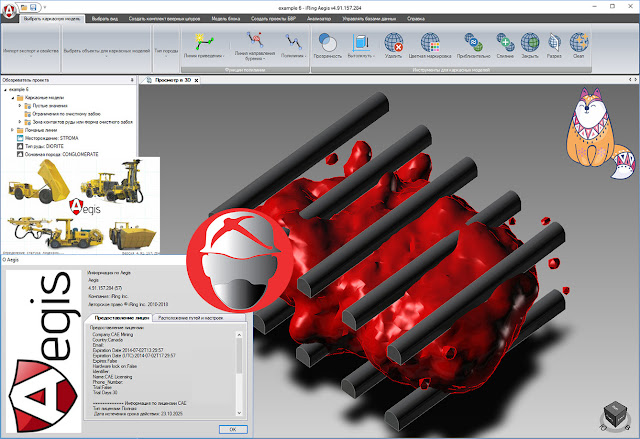The height and width of the screenshot is (439, 640).
Task: Open the Управлять базами данных tab
Action: pos(369,19)
